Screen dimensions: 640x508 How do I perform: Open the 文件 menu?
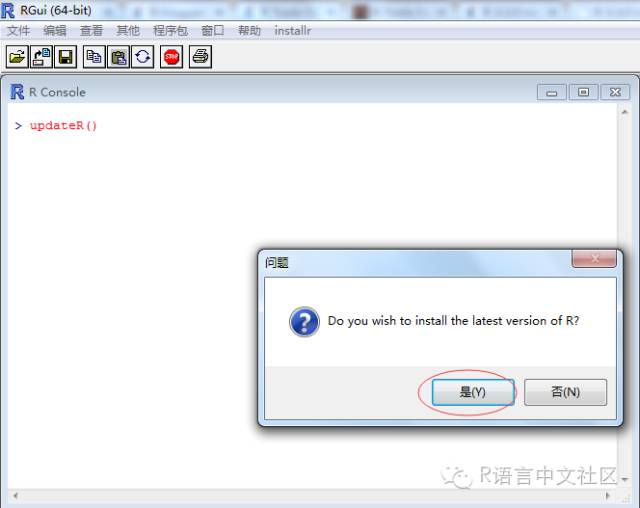18,31
